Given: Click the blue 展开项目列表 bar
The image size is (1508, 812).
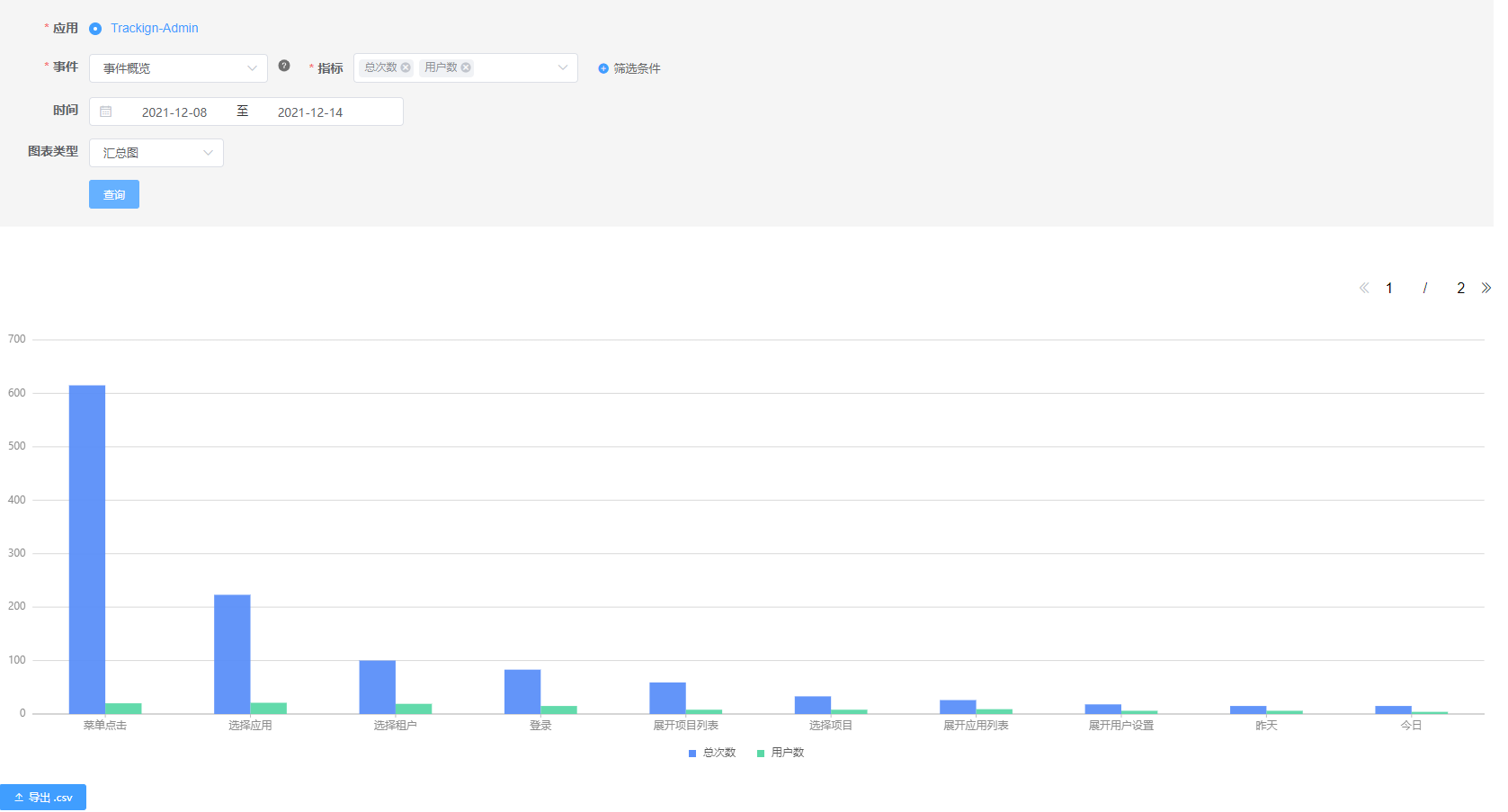Looking at the screenshot, I should (667, 699).
